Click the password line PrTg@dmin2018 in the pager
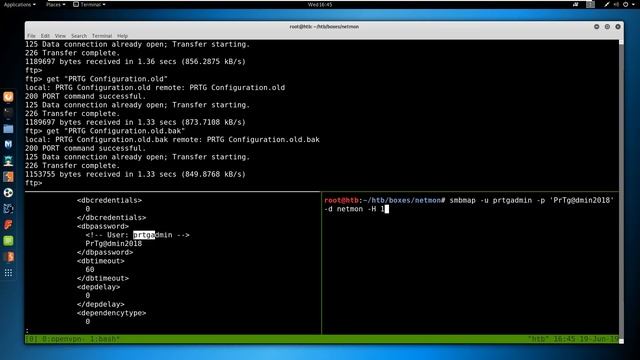 pos(114,244)
